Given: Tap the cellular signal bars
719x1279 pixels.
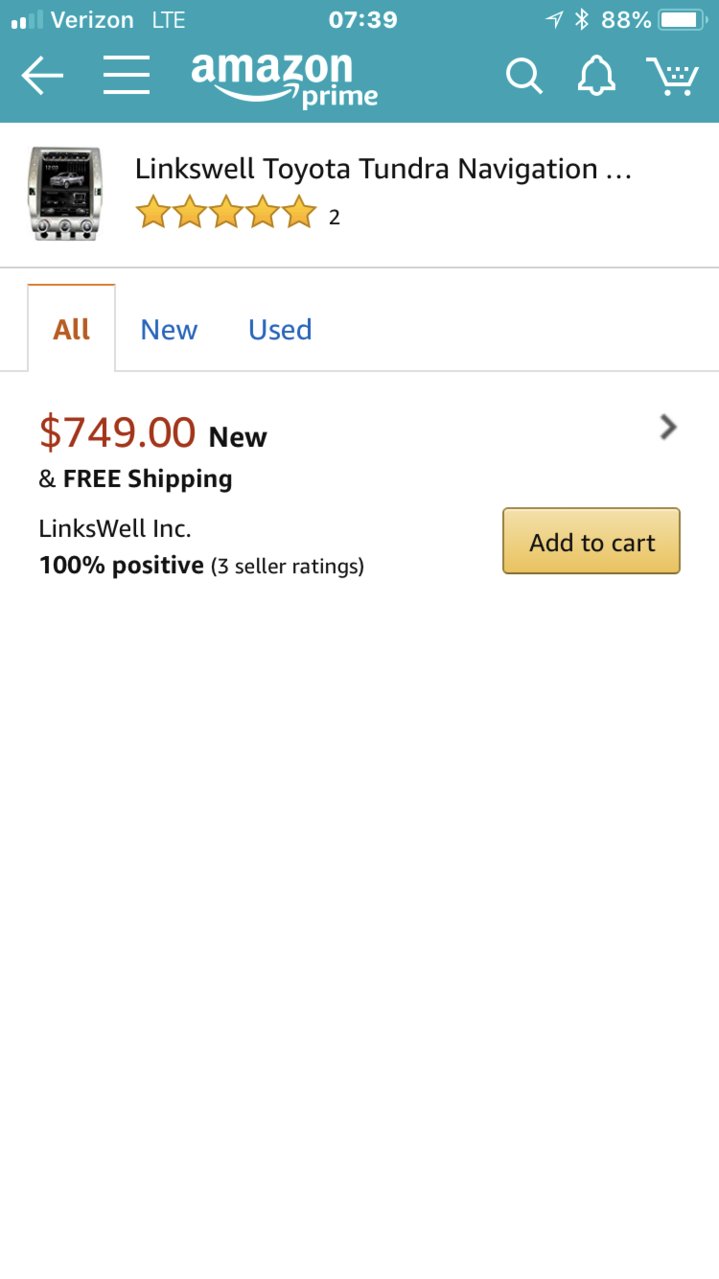Looking at the screenshot, I should click(x=27, y=19).
